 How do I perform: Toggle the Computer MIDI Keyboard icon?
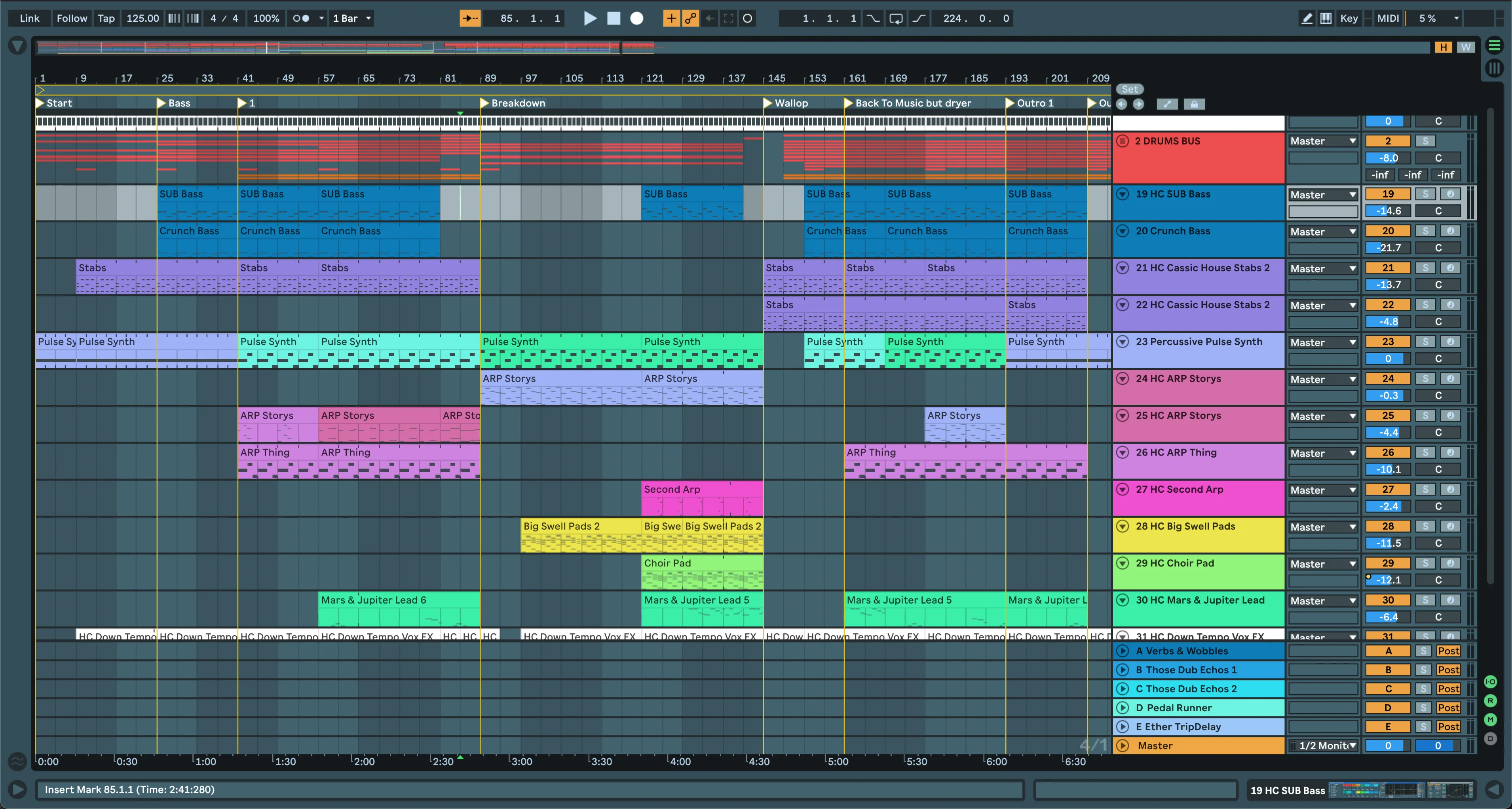pos(1325,18)
